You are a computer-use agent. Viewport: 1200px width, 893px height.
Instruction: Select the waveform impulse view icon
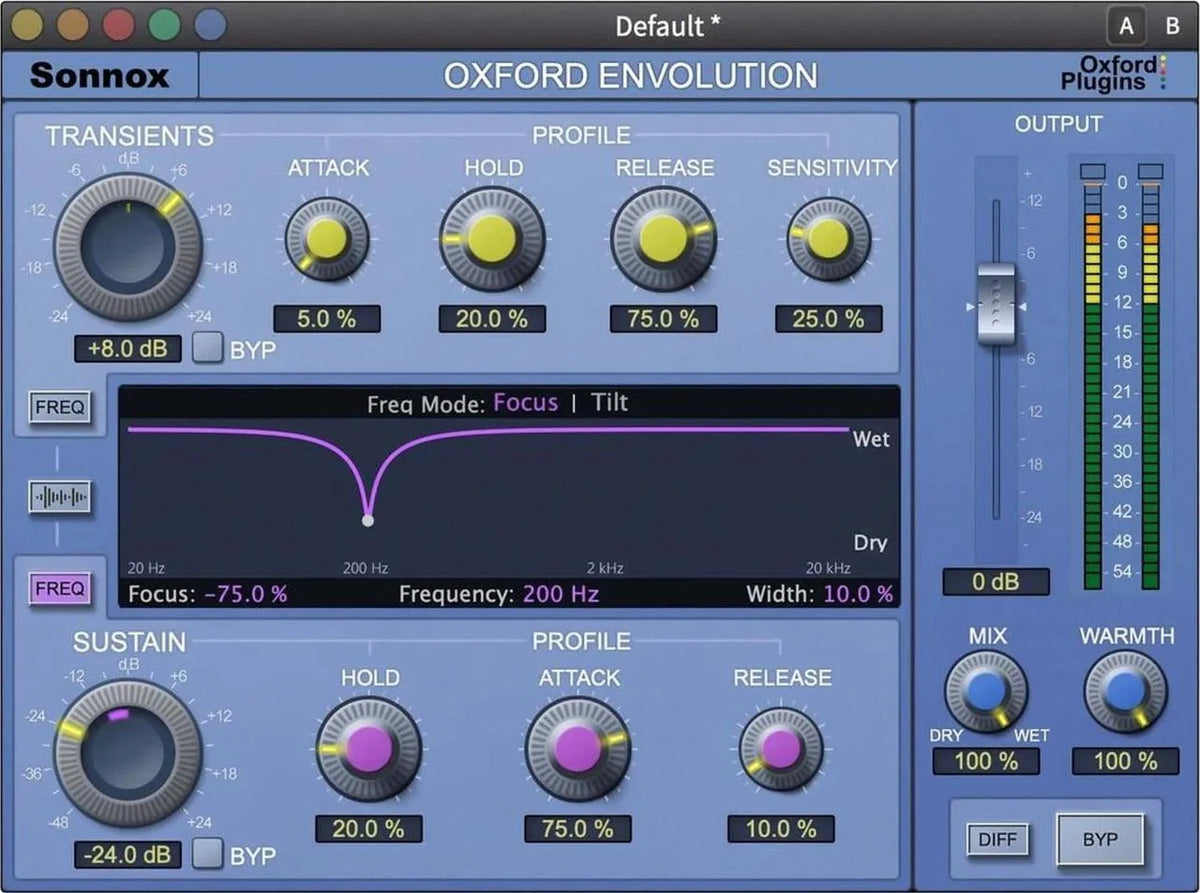(x=58, y=497)
